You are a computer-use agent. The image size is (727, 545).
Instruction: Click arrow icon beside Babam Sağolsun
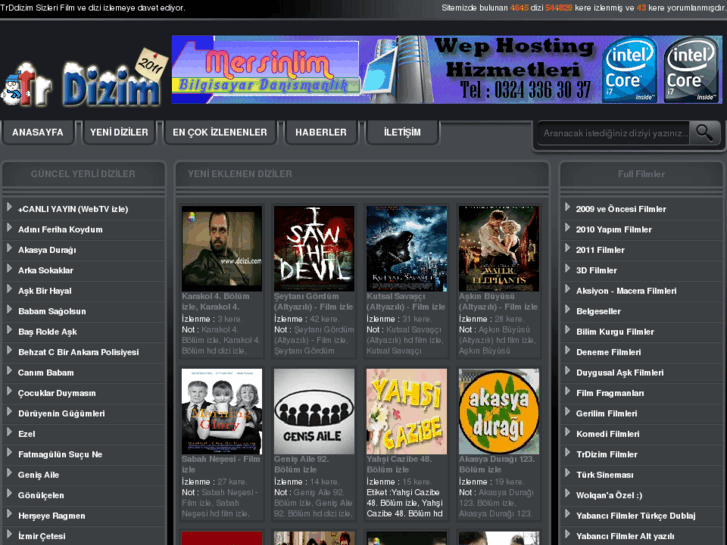[9, 309]
